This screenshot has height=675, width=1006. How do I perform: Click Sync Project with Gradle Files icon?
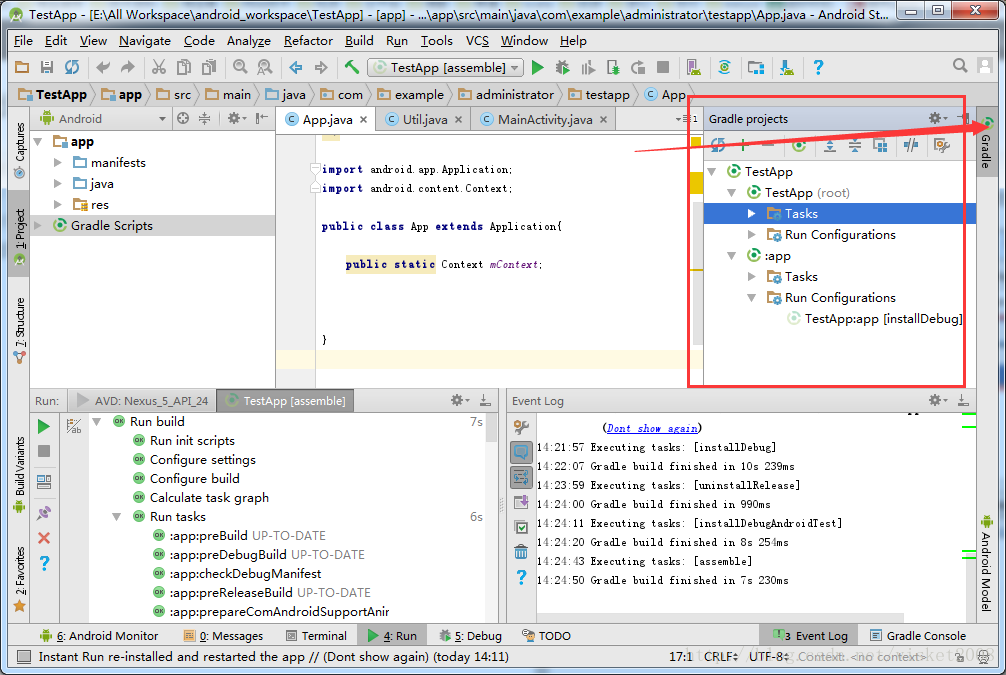[x=724, y=67]
